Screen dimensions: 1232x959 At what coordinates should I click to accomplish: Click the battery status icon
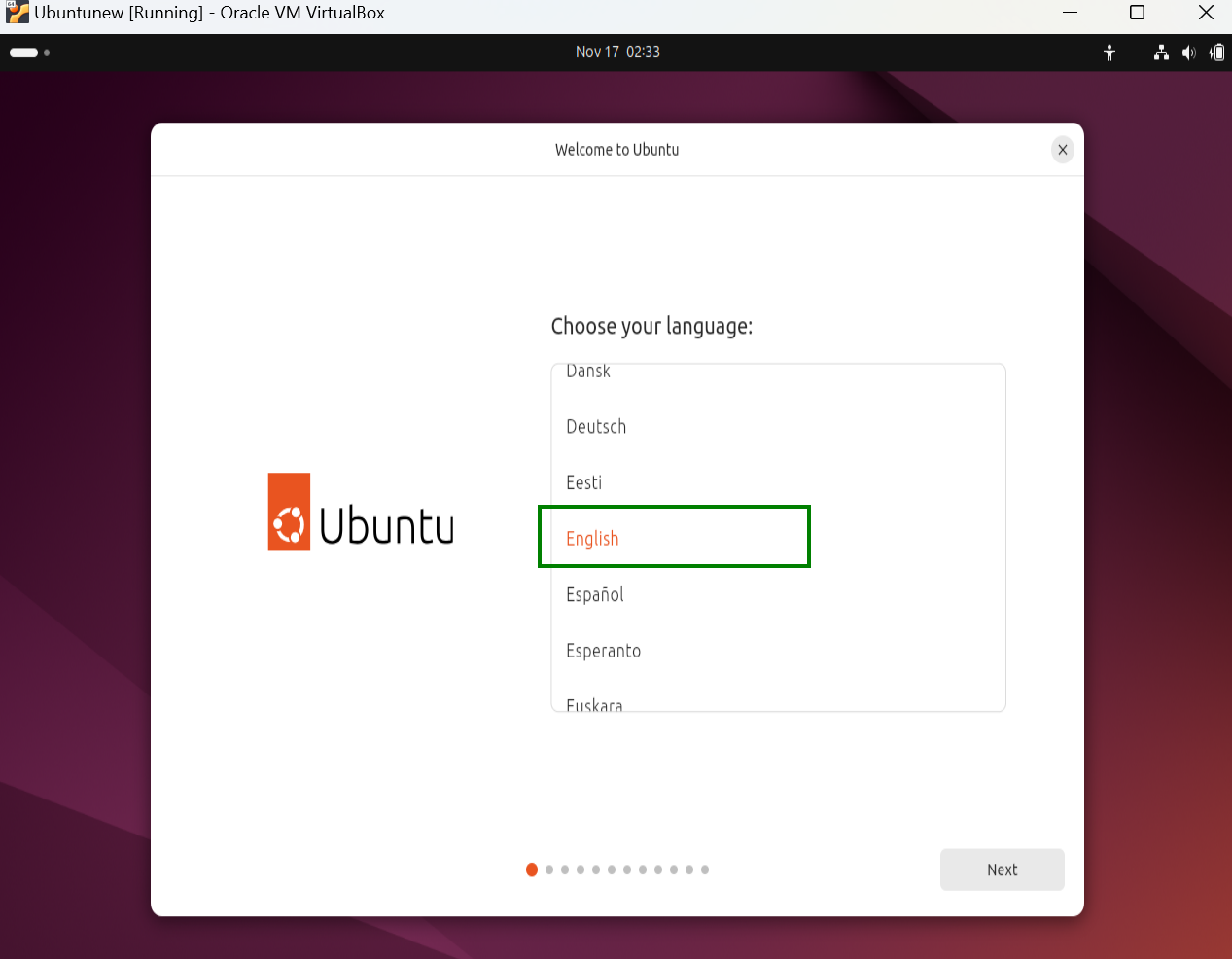pos(1216,53)
